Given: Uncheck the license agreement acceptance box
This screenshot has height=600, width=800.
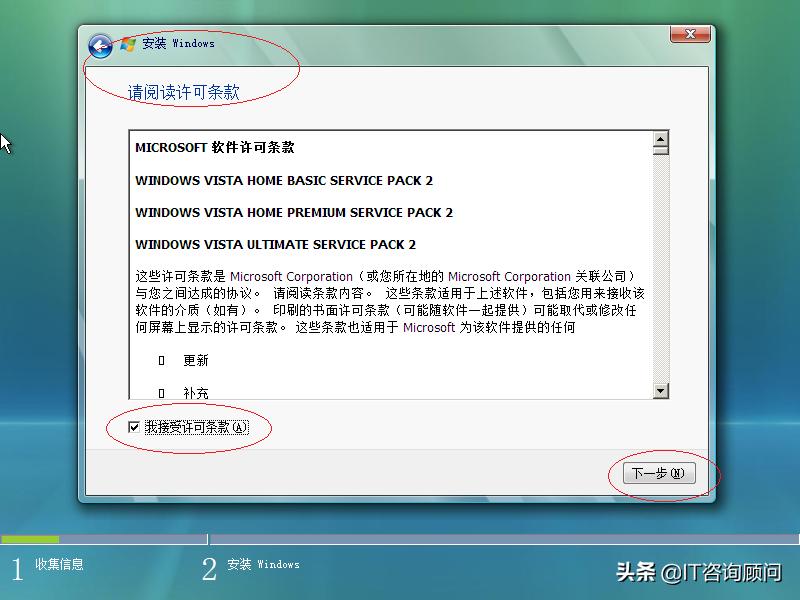Looking at the screenshot, I should click(x=136, y=427).
